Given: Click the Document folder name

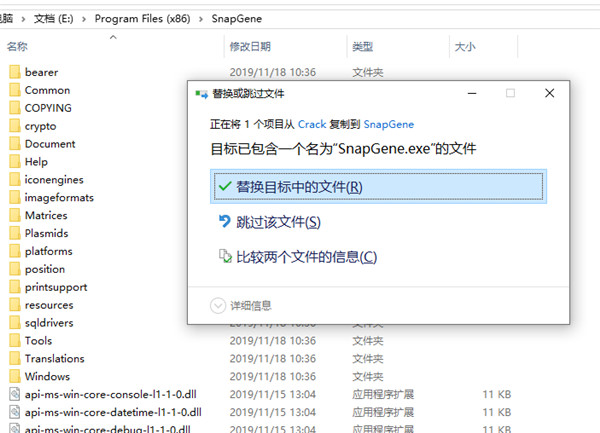Looking at the screenshot, I should (50, 143).
